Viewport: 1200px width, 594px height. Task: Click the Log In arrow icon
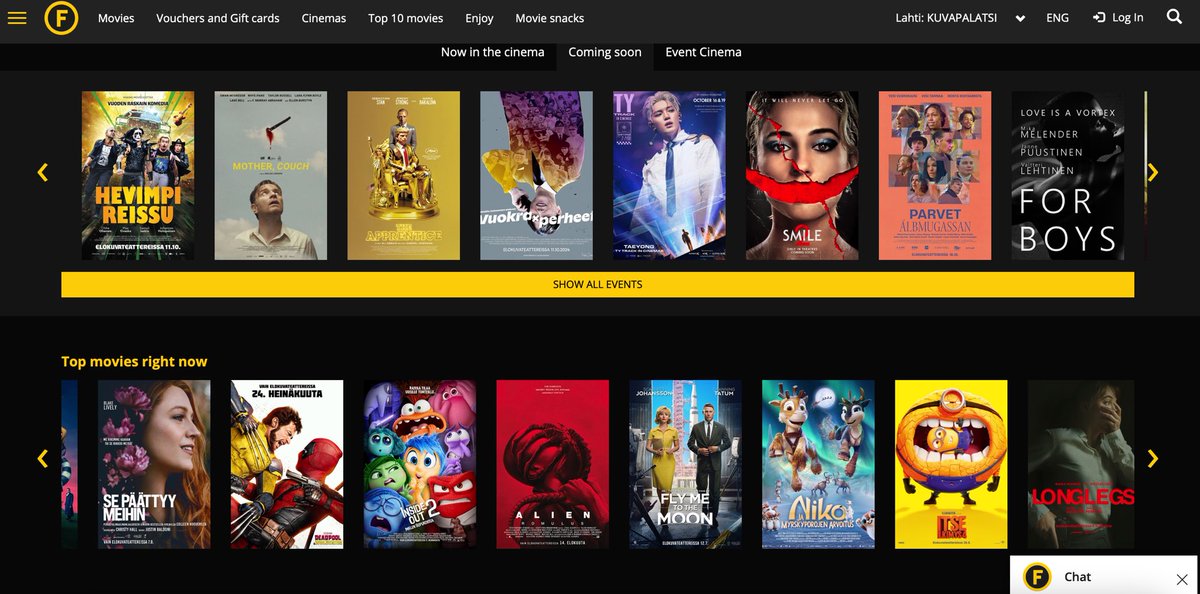1099,18
